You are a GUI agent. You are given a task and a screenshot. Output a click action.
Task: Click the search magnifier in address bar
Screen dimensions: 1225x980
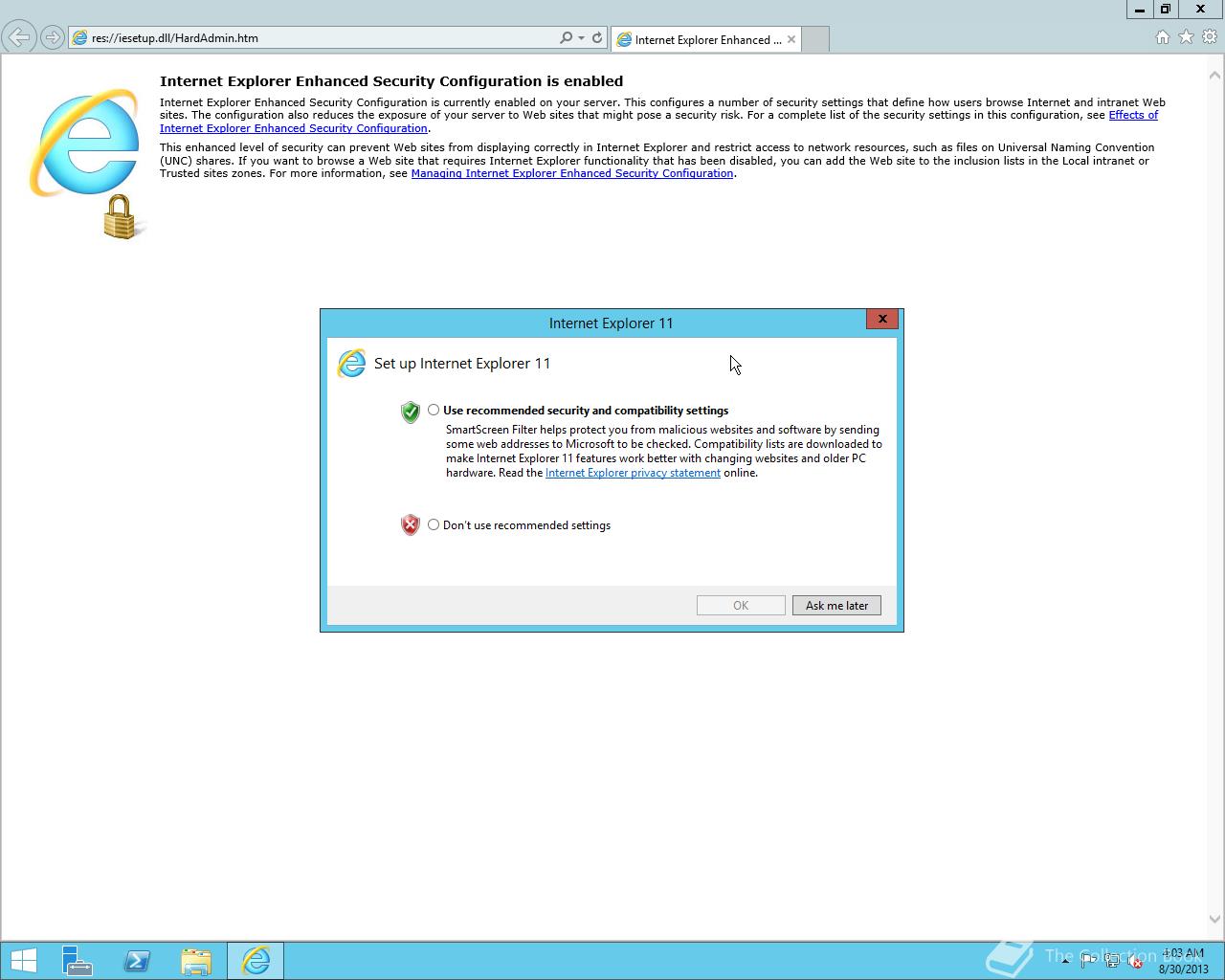566,38
